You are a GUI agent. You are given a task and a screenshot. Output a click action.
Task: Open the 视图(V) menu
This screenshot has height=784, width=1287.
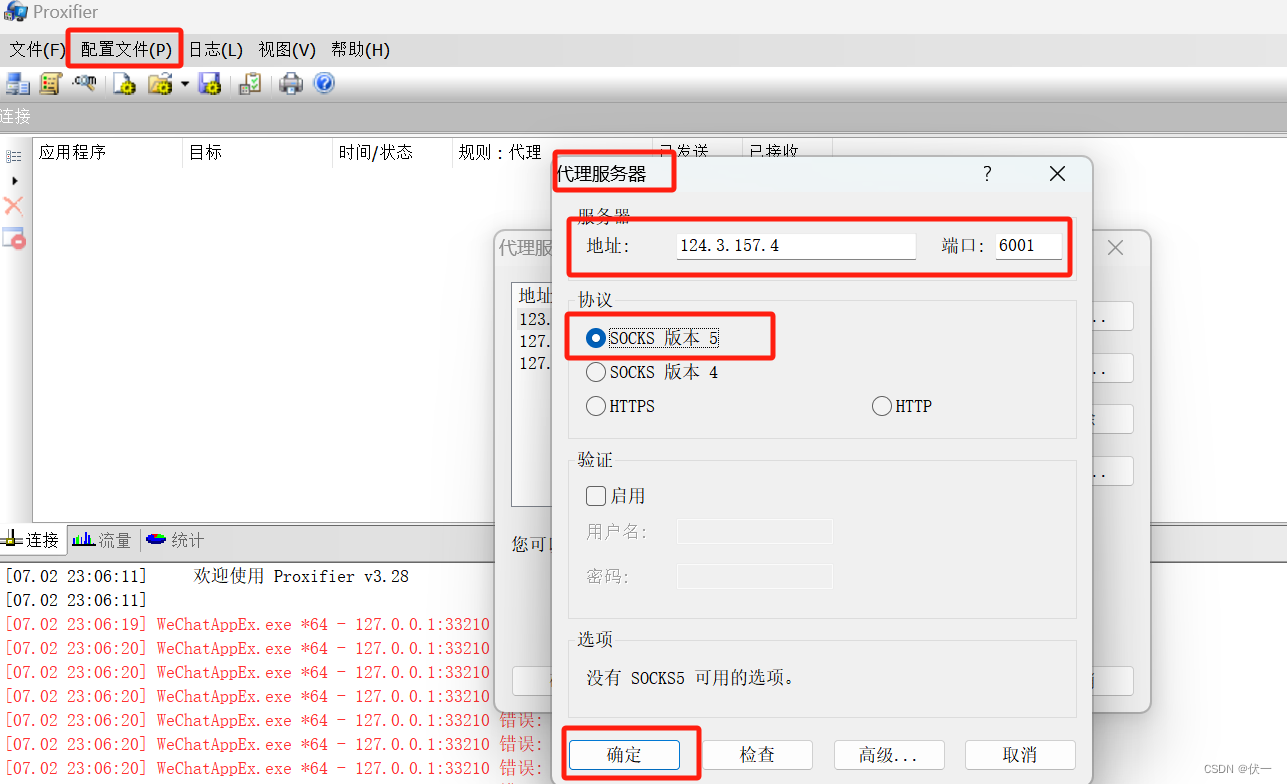coord(287,50)
